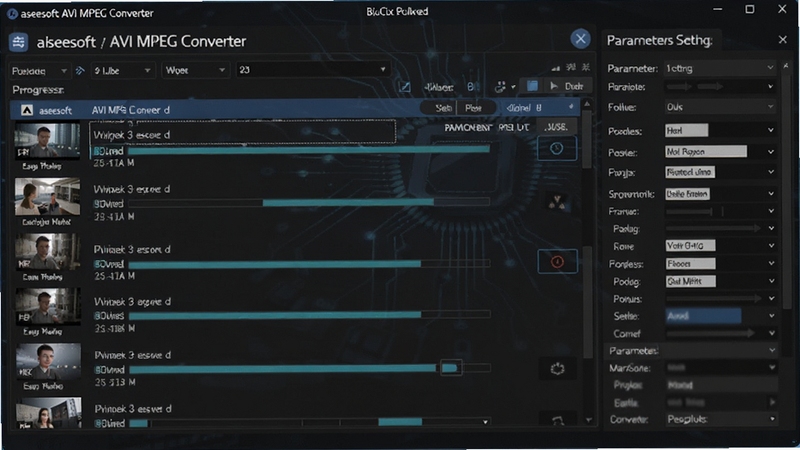800x450 pixels.
Task: Click the Progress: label
Action: [38, 90]
